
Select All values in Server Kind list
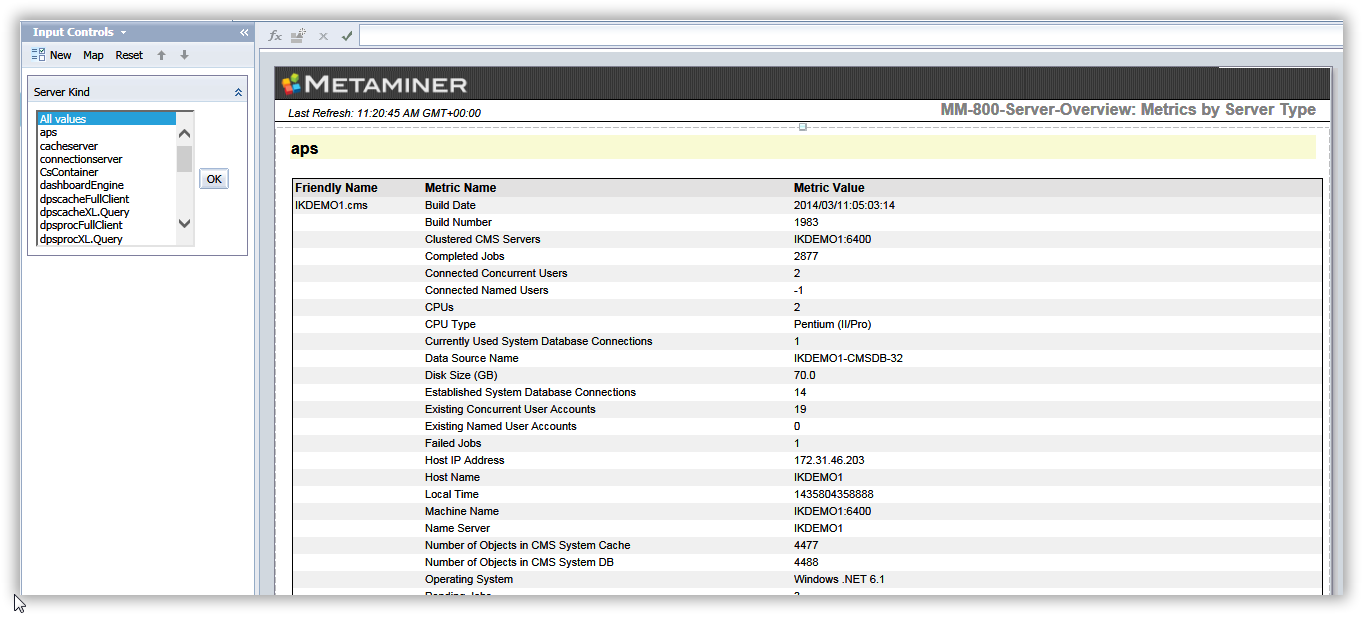coord(106,119)
